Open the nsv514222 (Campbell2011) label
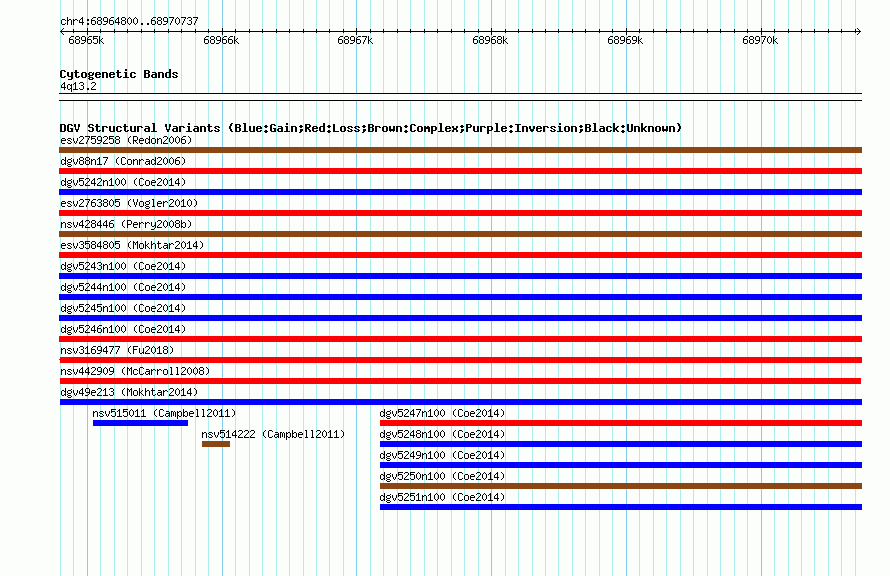The width and height of the screenshot is (890, 576). pos(273,434)
